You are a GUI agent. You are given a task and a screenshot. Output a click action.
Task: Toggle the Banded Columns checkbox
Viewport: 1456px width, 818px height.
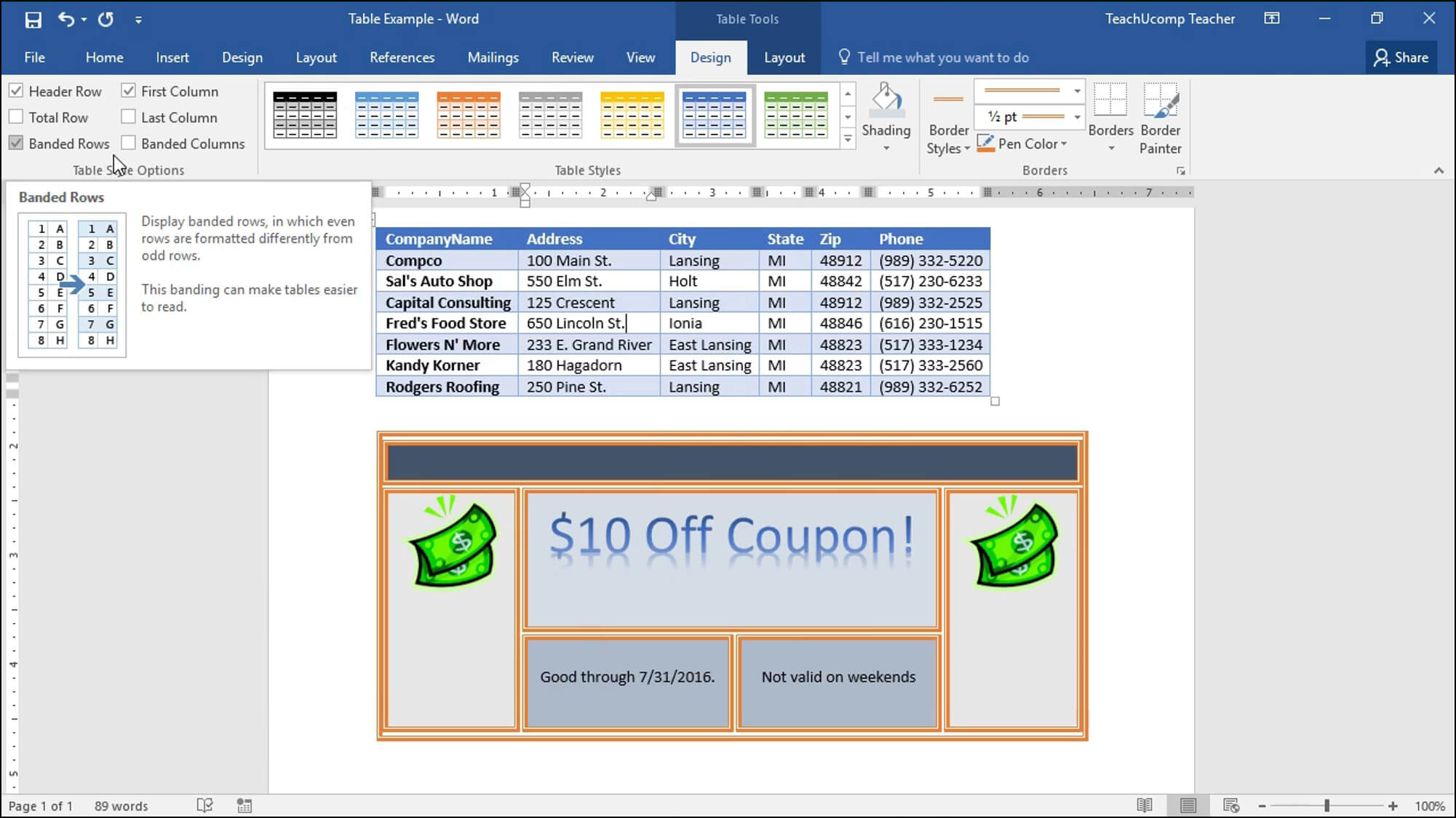(x=127, y=143)
